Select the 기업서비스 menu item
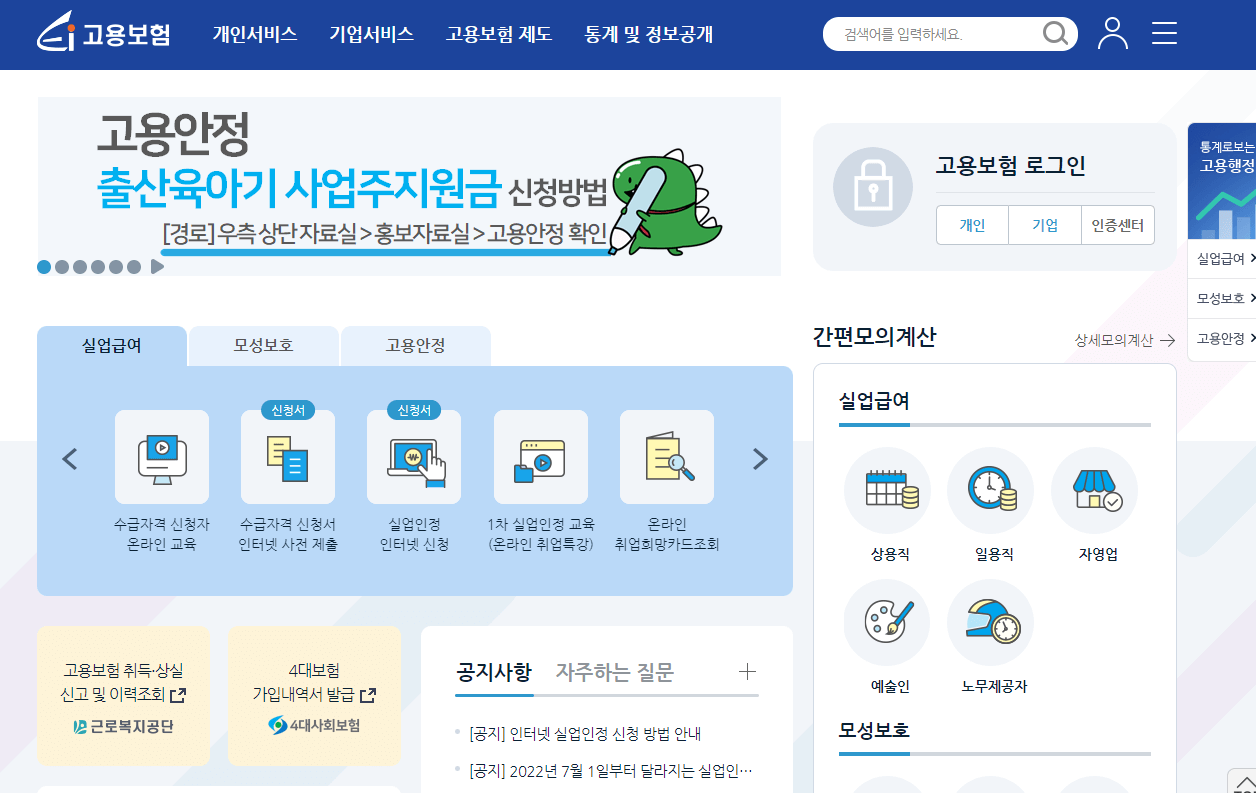Screen dimensions: 1256x793 click(x=370, y=33)
